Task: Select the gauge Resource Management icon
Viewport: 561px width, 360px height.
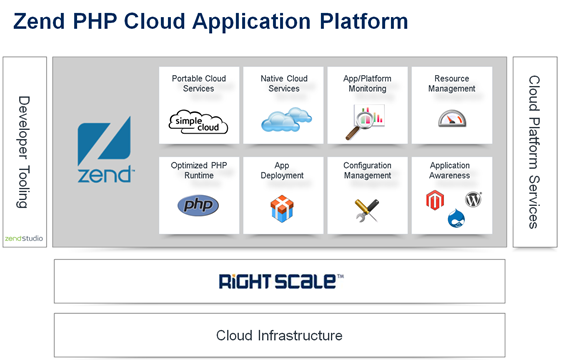Action: point(452,118)
